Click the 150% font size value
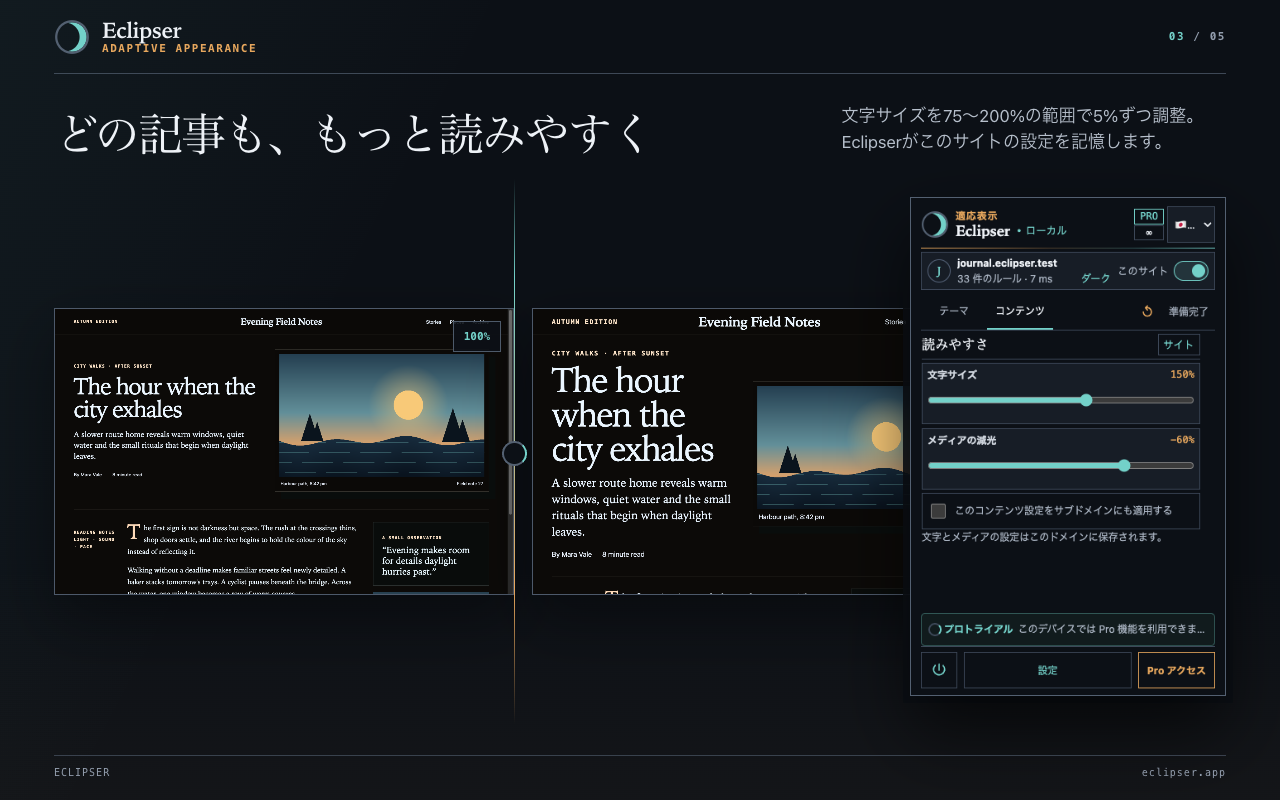The height and width of the screenshot is (800, 1280). (1182, 375)
